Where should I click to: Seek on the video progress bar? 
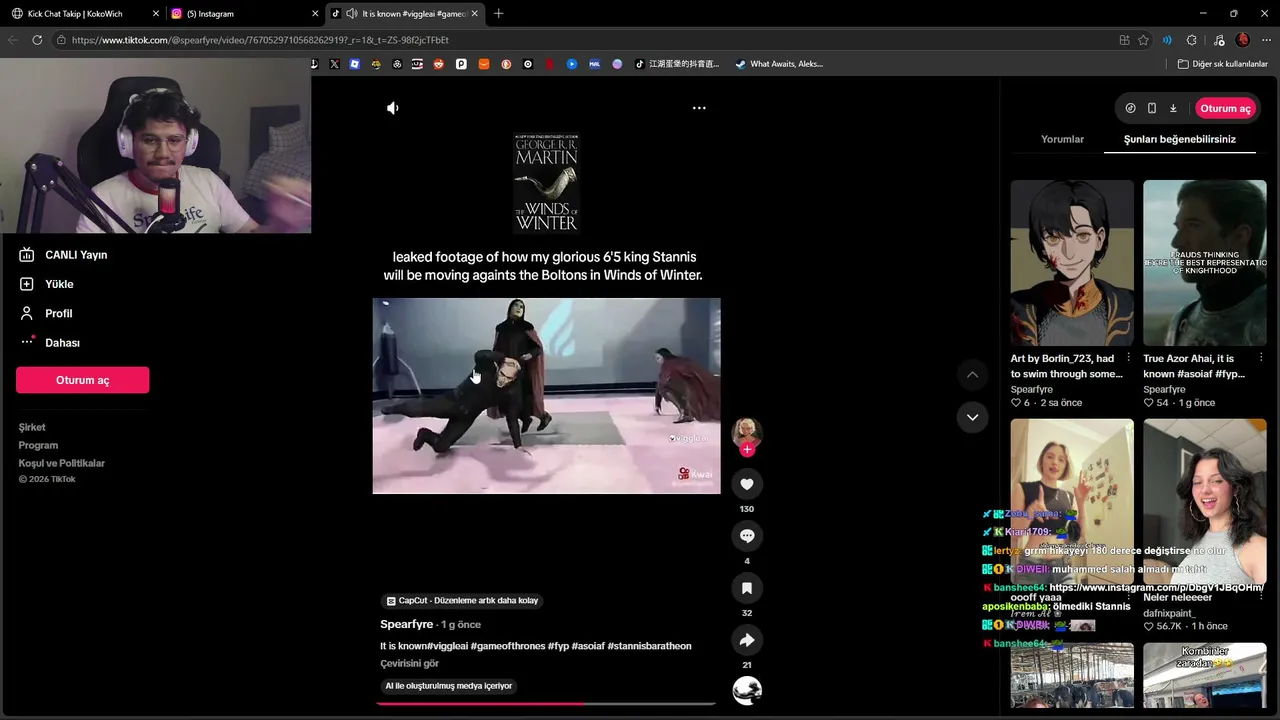coord(546,704)
